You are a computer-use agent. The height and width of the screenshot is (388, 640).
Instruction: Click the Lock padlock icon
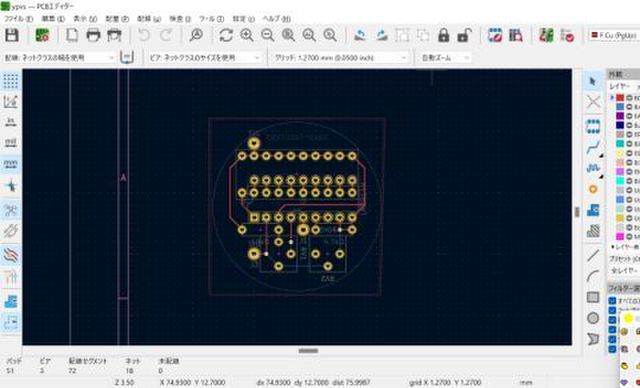443,35
